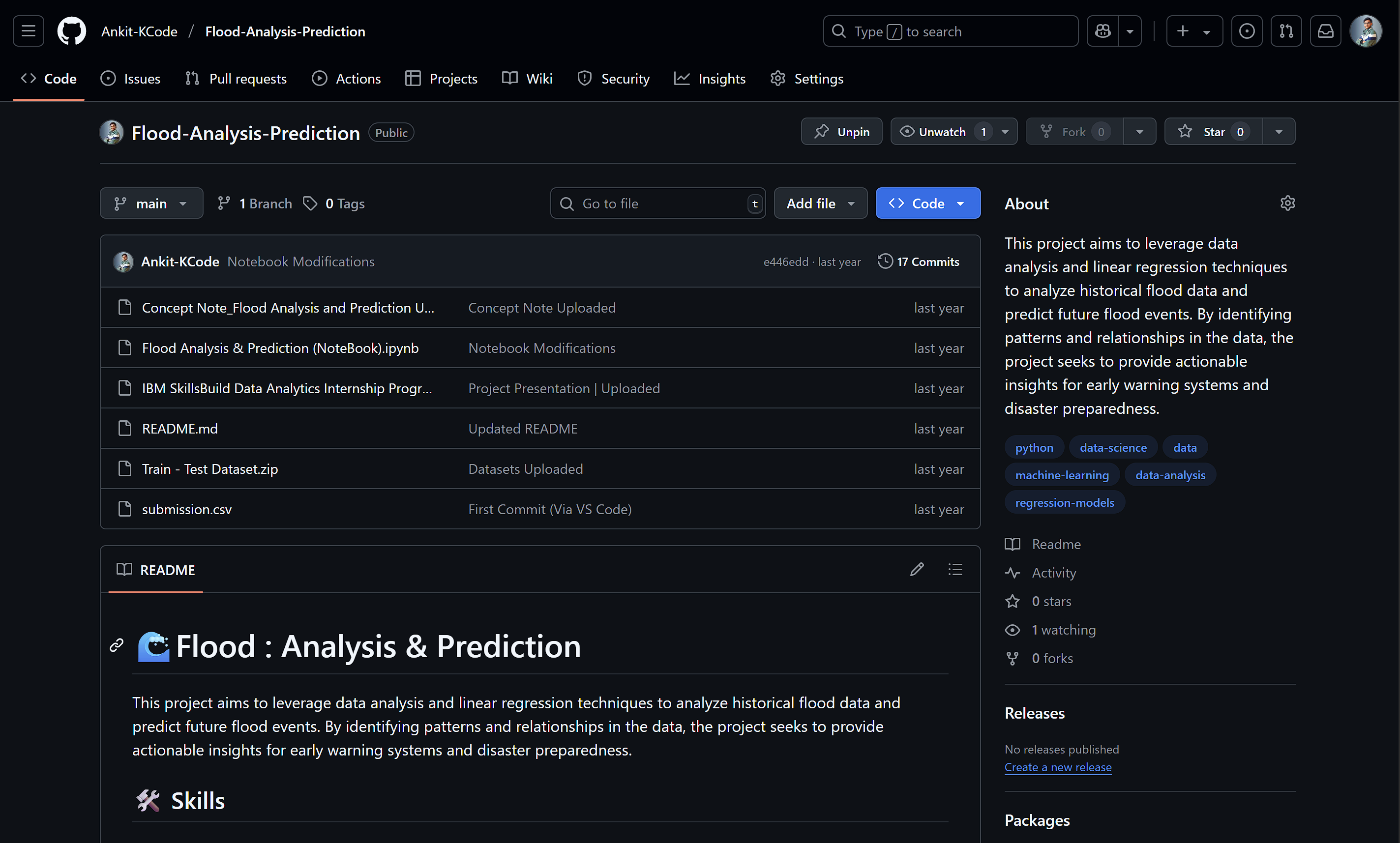1400x843 pixels.
Task: Go to GitHub homepage logo
Action: click(72, 31)
